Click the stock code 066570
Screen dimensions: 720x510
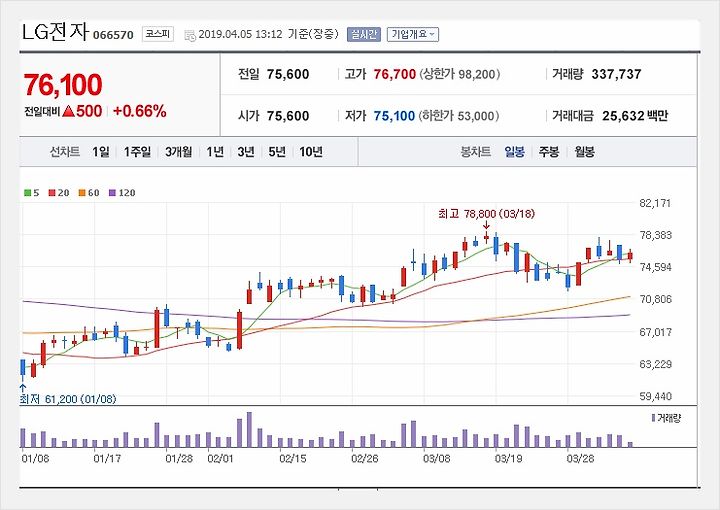point(113,35)
